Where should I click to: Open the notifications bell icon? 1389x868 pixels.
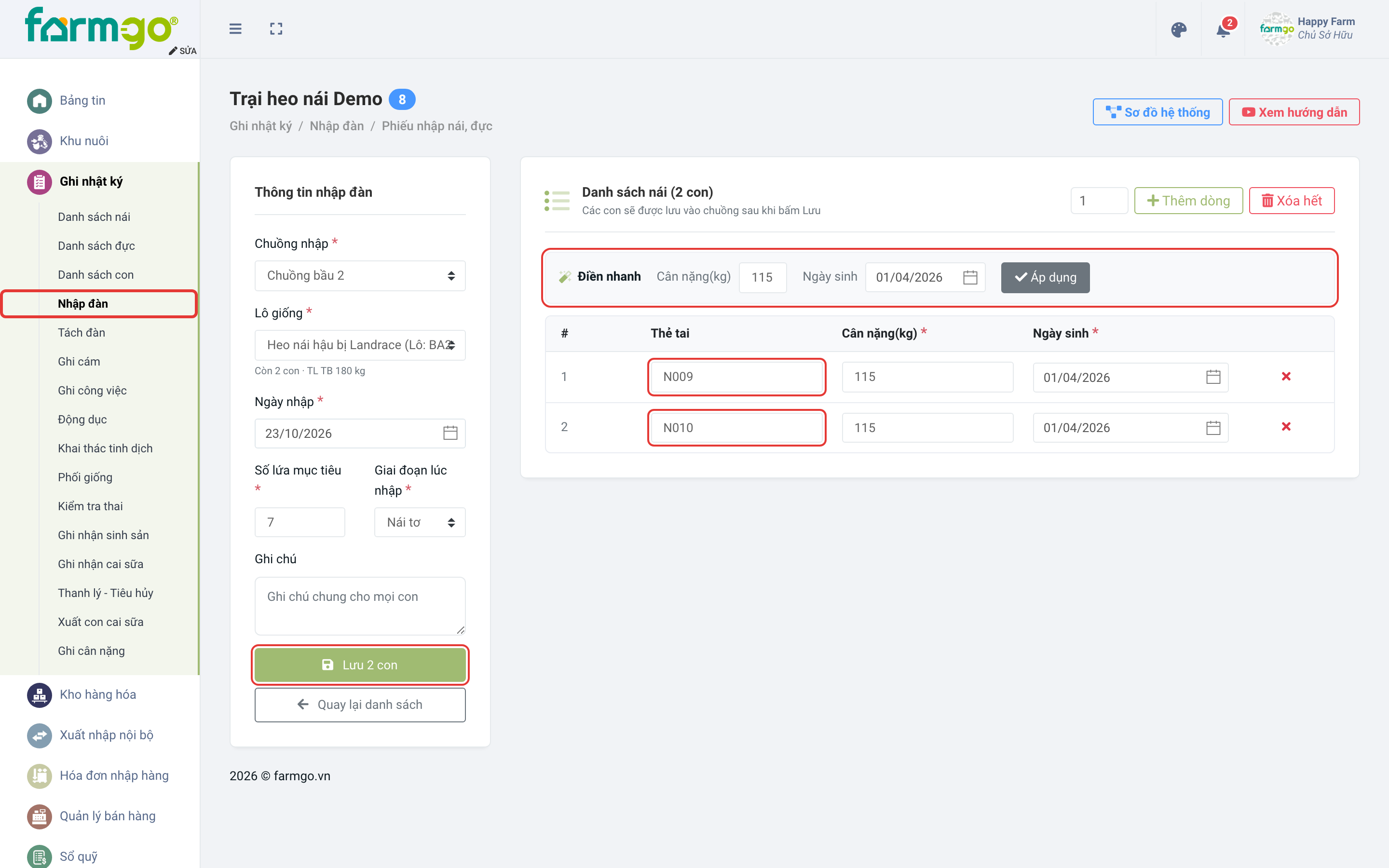click(1223, 30)
